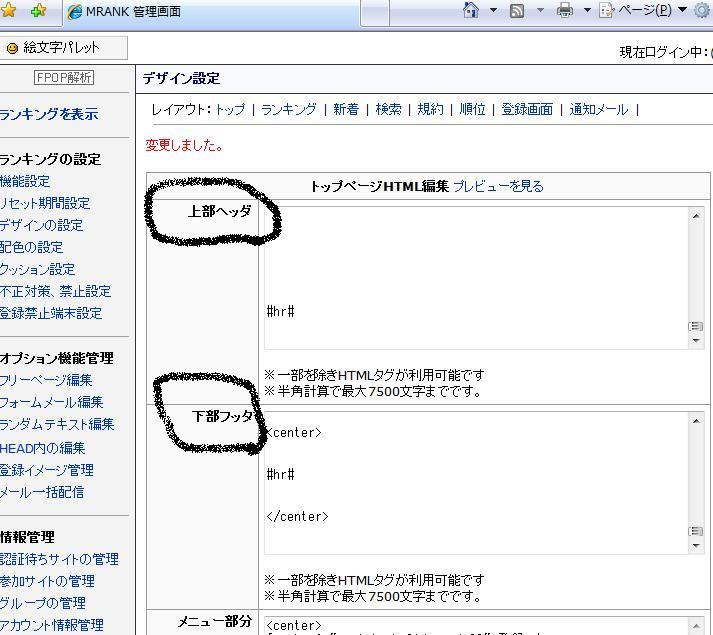The height and width of the screenshot is (635, 713).
Task: Click inside the 下部フッタ textarea
Action: tap(477, 483)
